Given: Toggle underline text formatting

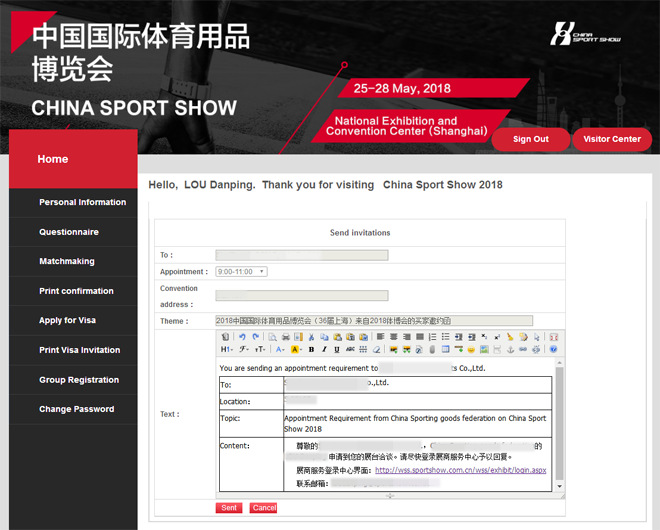Looking at the screenshot, I should click(x=337, y=350).
